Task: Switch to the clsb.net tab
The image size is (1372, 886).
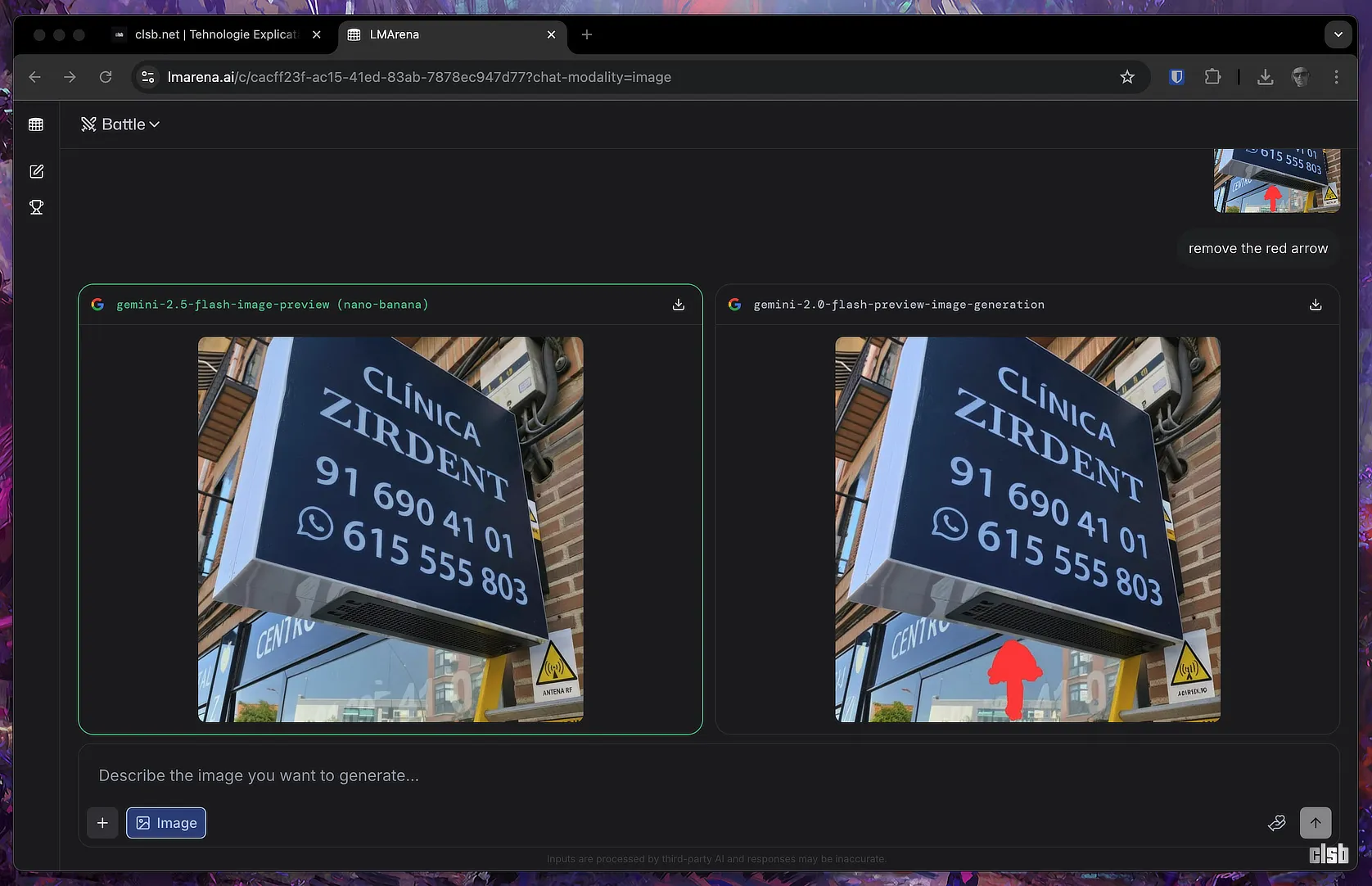Action: coord(215,34)
